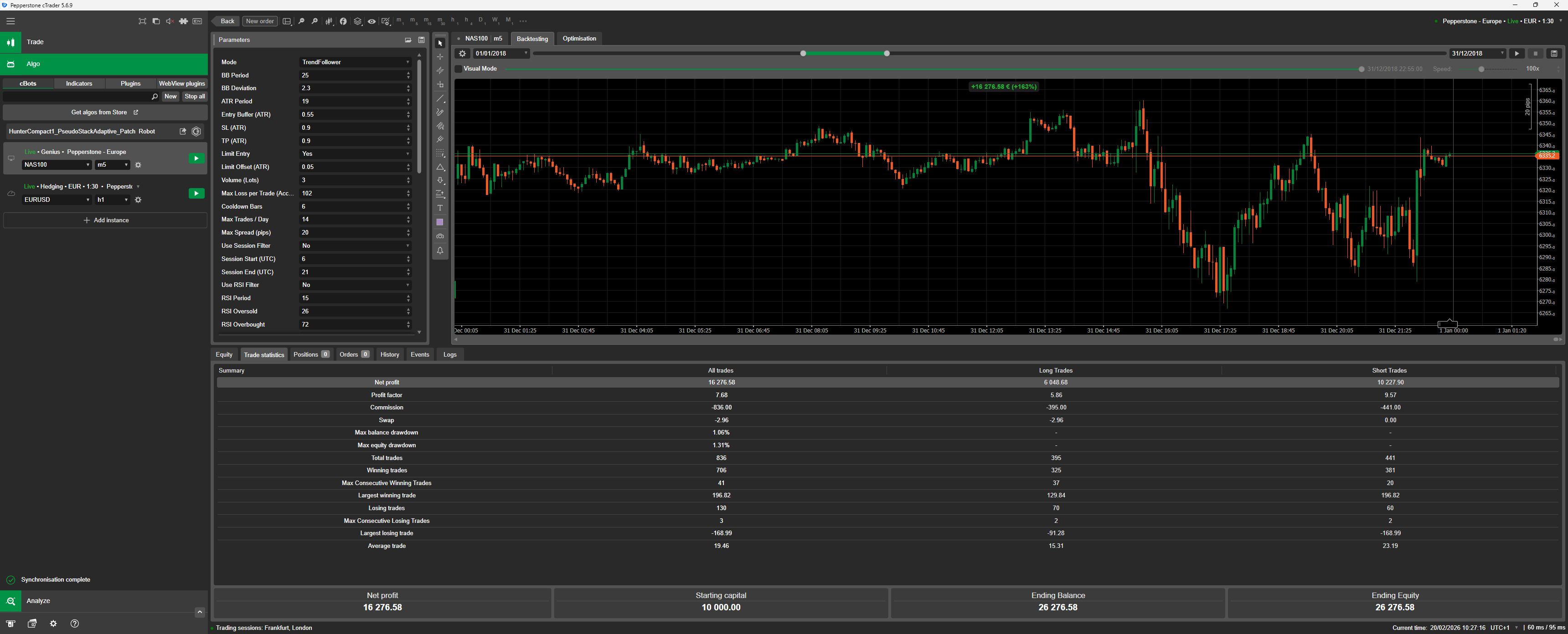The width and height of the screenshot is (1568, 634).
Task: Open backtesting settings gear icon
Action: click(463, 54)
